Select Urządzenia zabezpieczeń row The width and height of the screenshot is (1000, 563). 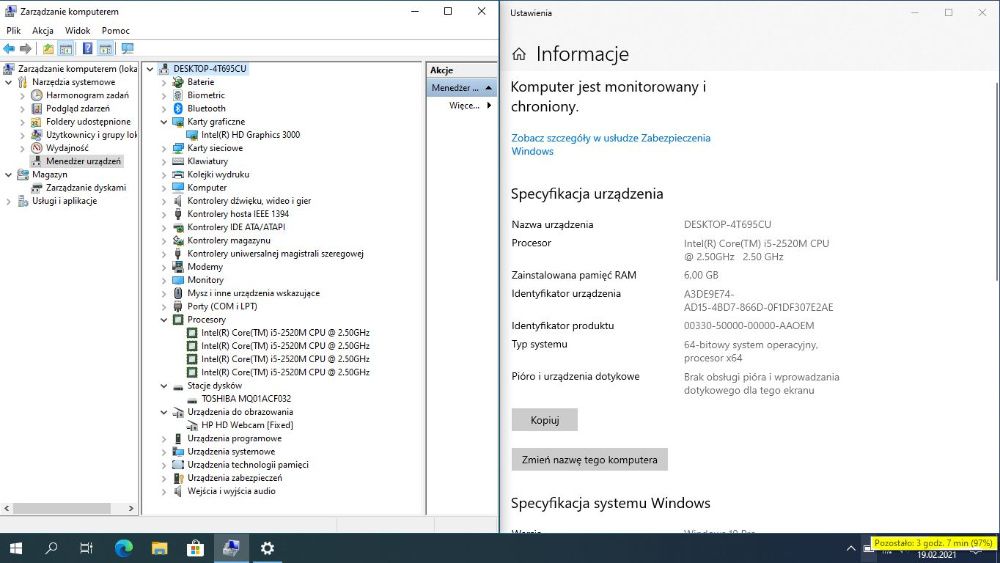click(235, 478)
